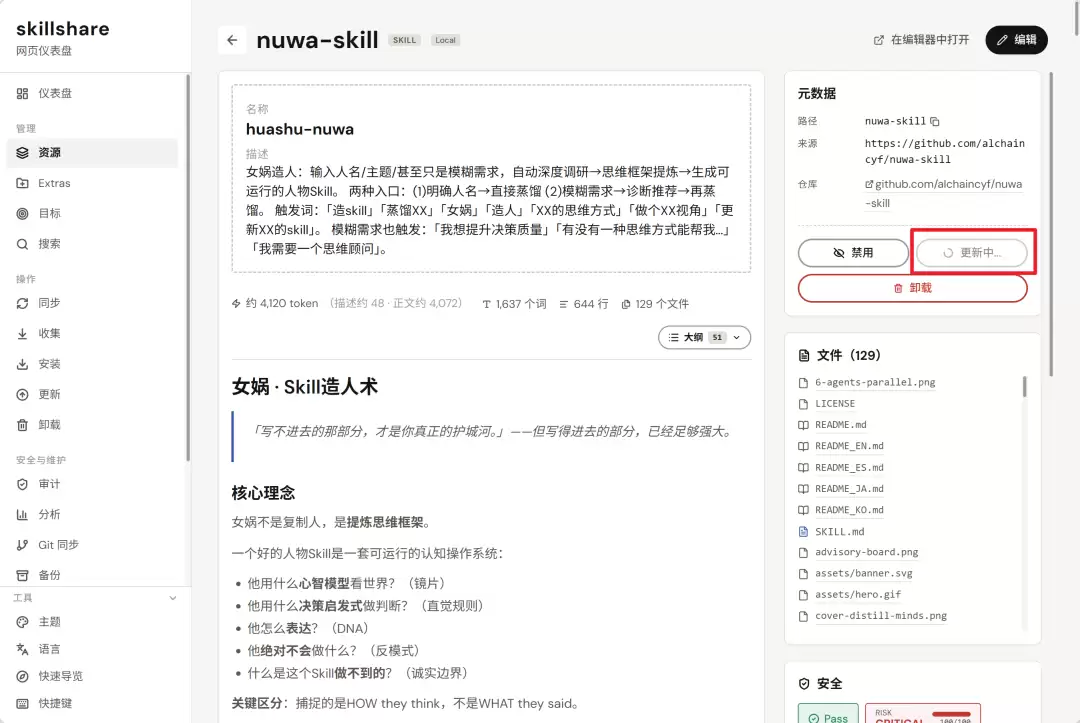Click the red 卸载 uninstall button
Image resolution: width=1080 pixels, height=723 pixels.
[912, 288]
